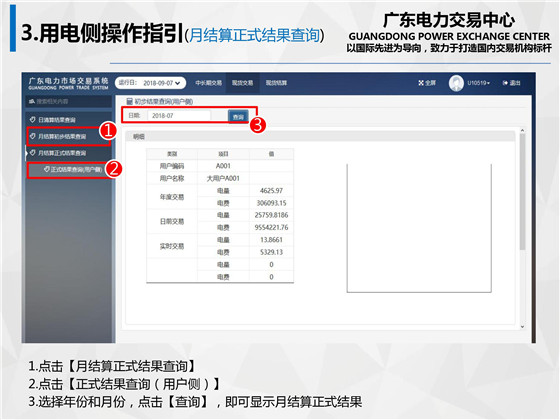
Task: Click the page icon next to 初步结果查询(用户侧)
Action: click(x=130, y=101)
